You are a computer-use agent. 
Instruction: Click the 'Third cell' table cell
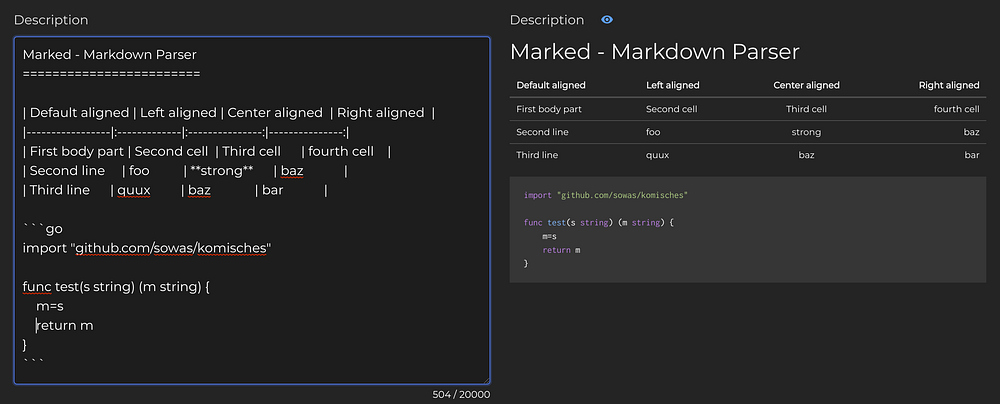pyautogui.click(x=806, y=109)
